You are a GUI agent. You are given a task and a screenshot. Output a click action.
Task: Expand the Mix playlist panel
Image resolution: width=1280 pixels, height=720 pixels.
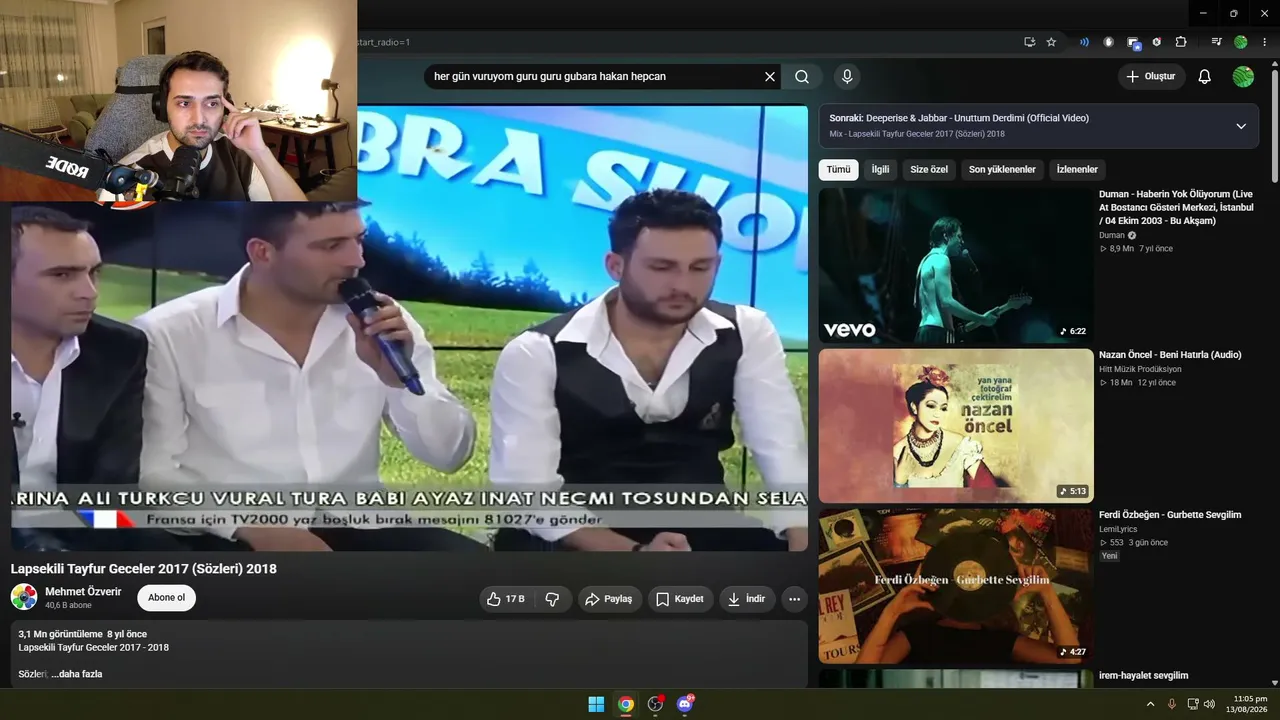1241,126
